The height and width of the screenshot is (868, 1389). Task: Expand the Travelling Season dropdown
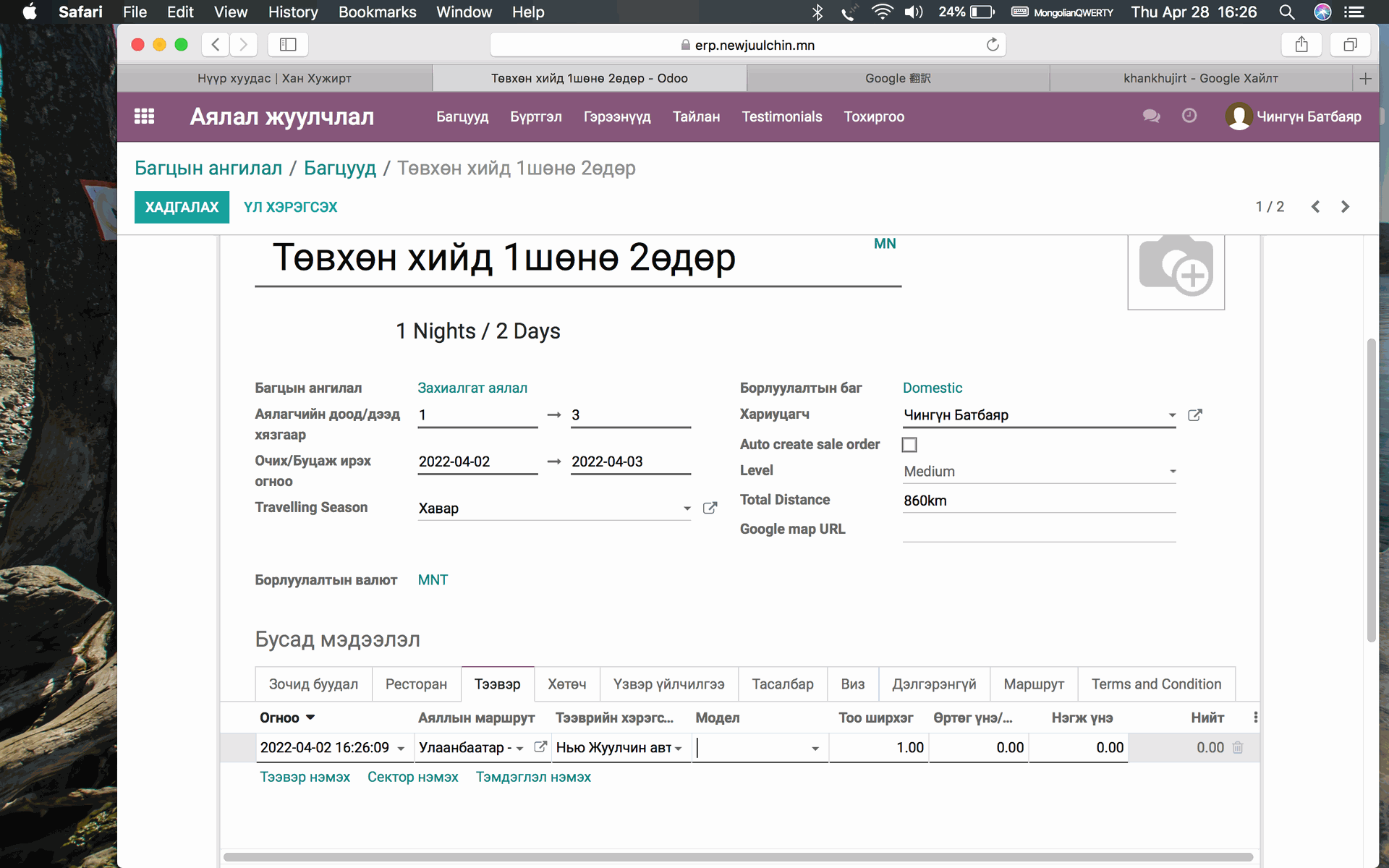[687, 509]
